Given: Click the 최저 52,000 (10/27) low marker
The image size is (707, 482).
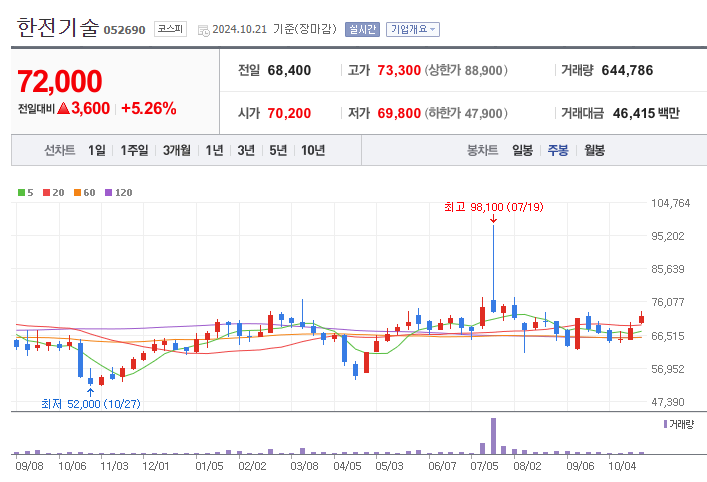Looking at the screenshot, I should [x=91, y=404].
